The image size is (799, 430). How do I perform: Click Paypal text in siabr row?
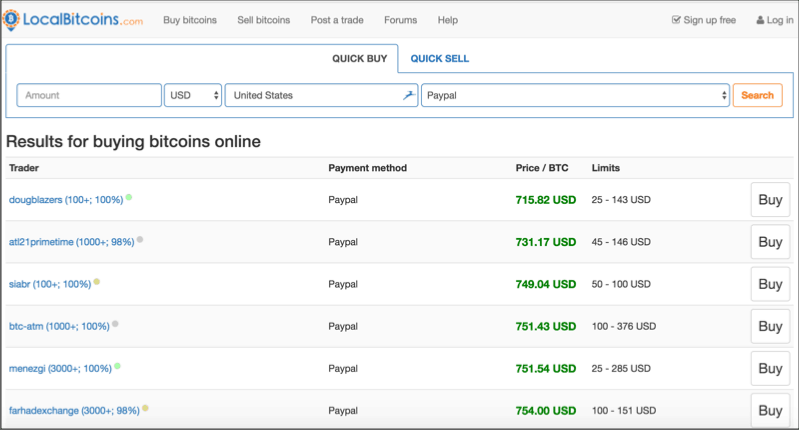click(343, 284)
